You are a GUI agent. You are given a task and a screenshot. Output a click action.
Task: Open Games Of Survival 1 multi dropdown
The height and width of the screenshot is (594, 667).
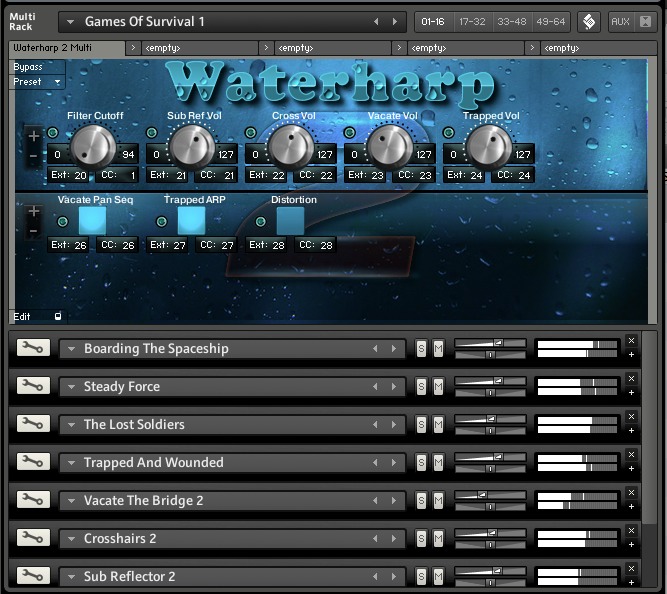[70, 21]
